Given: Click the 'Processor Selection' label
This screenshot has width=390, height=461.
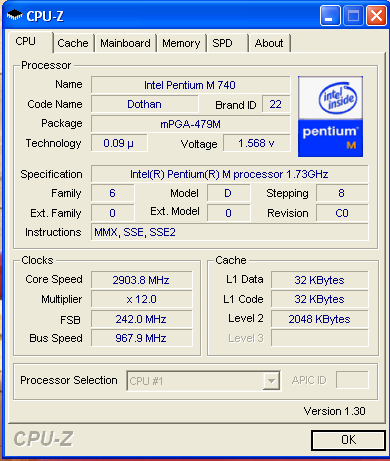Looking at the screenshot, I should pyautogui.click(x=69, y=380).
